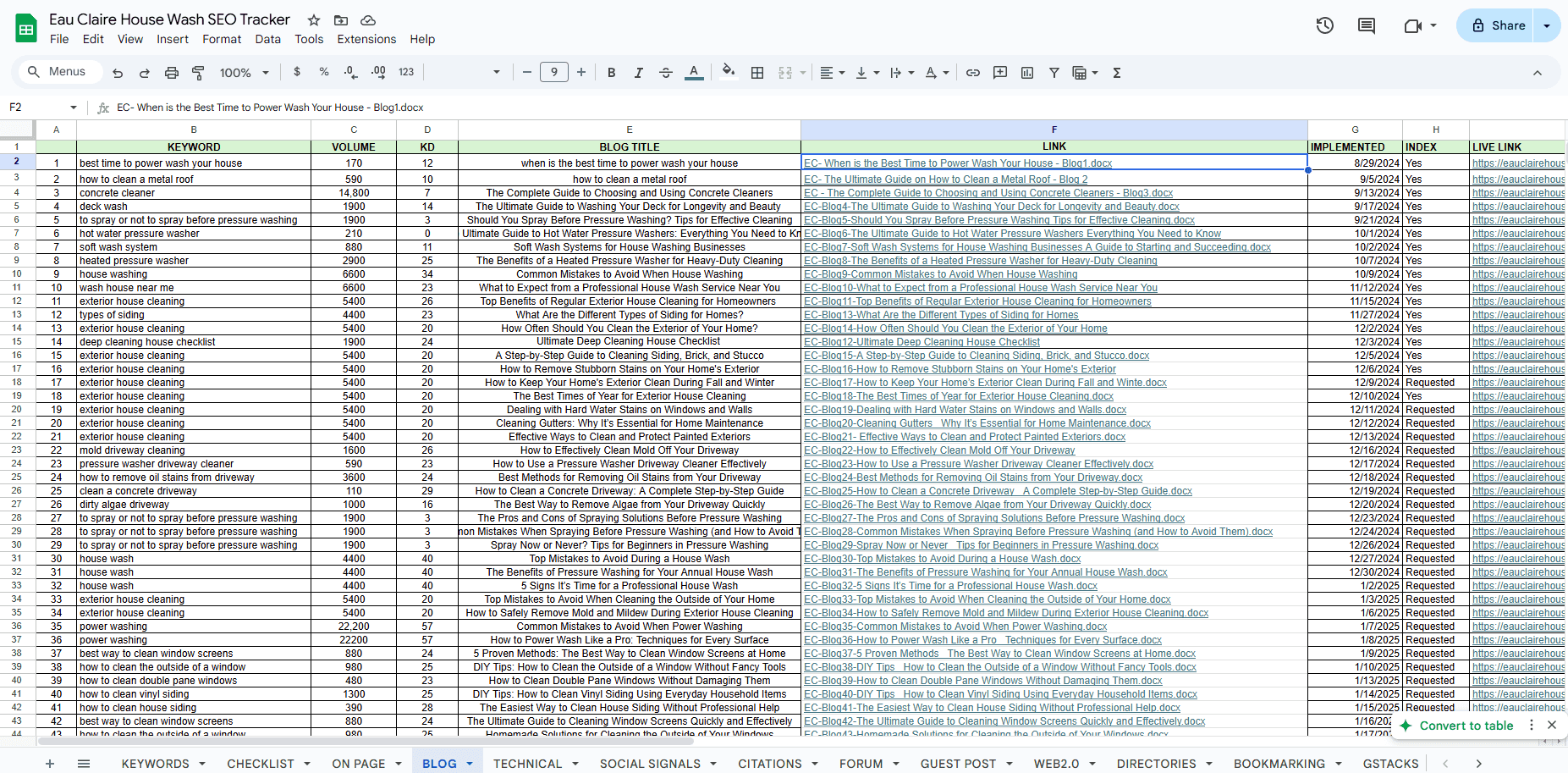Open the zoom 100% dropdown
This screenshot has width=1568, height=773.
(245, 73)
